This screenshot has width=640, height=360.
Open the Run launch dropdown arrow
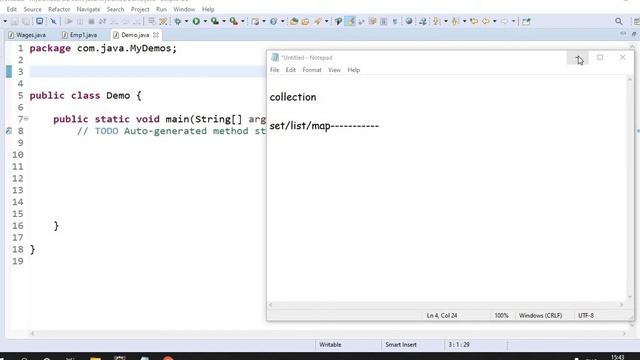tap(205, 21)
